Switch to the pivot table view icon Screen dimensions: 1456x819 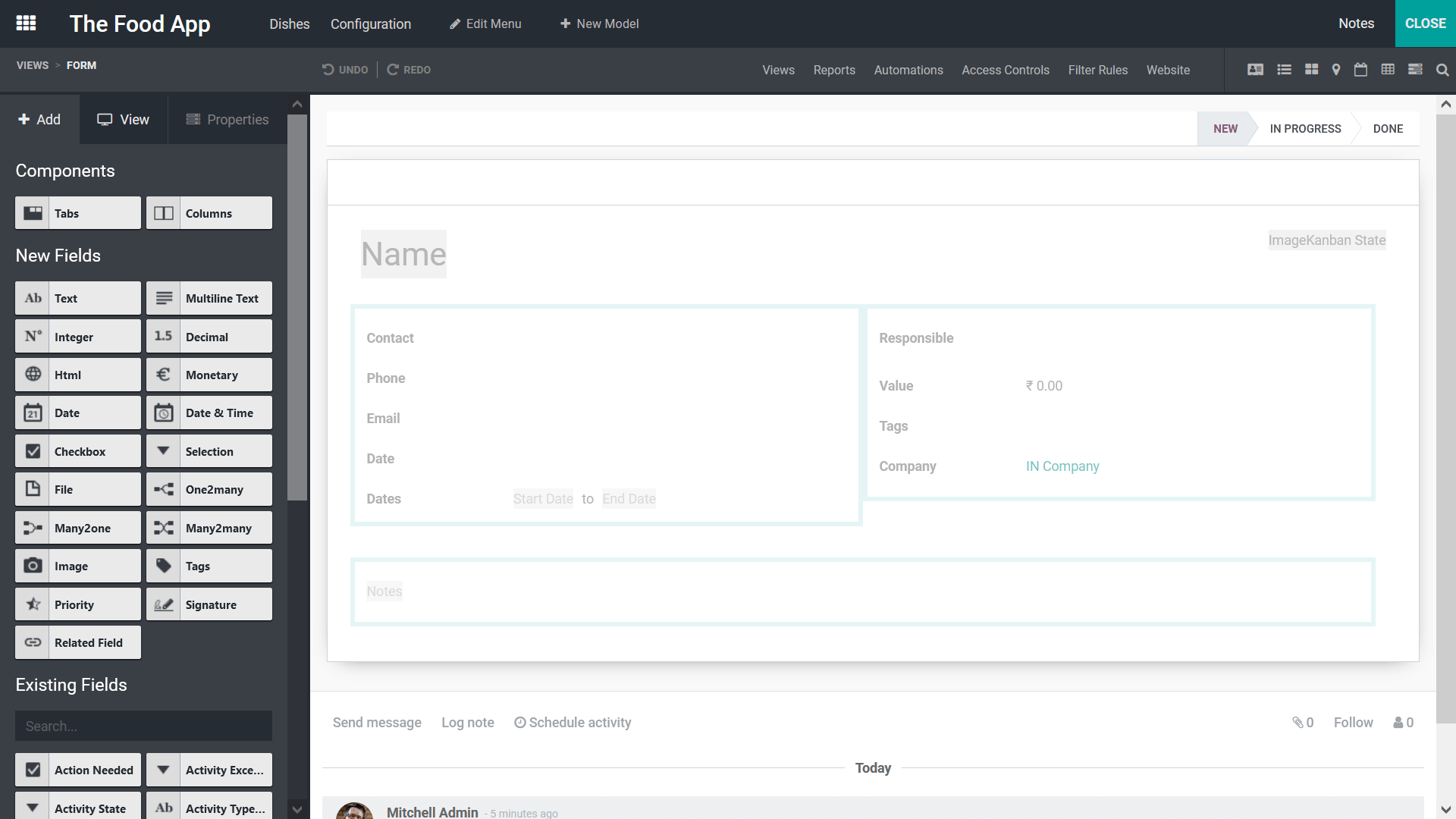tap(1388, 70)
